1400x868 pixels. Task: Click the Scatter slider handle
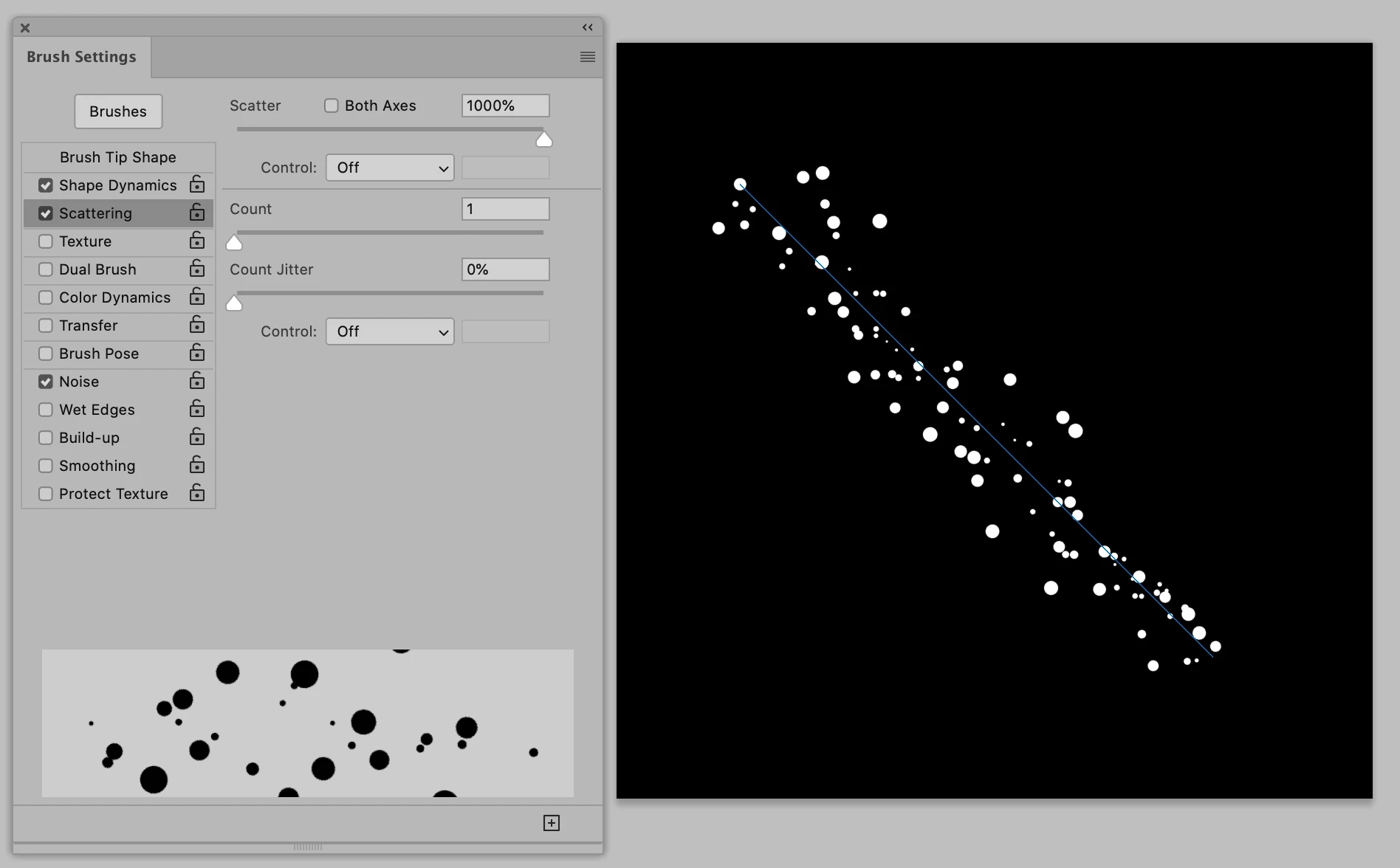(x=544, y=139)
